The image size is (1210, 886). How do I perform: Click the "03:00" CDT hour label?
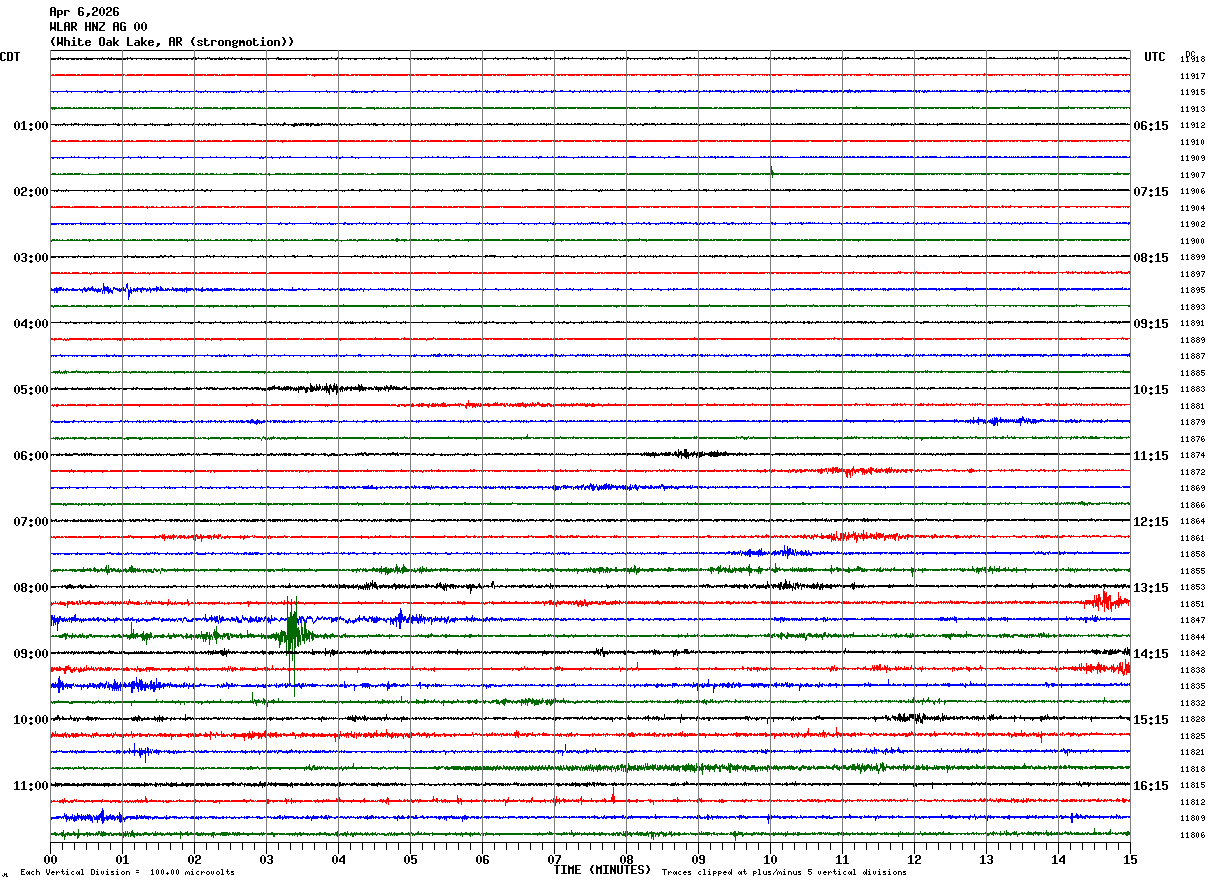tap(31, 258)
